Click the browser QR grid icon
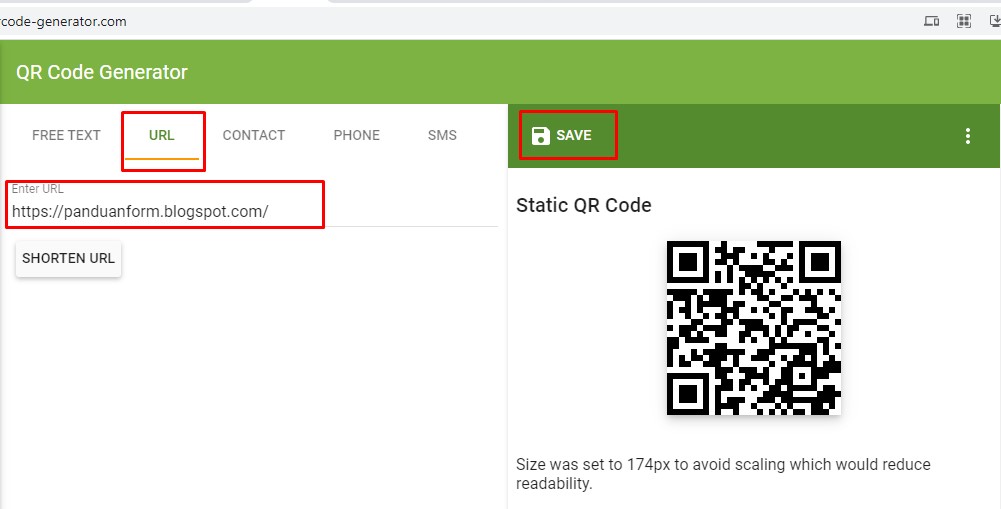 pos(964,21)
